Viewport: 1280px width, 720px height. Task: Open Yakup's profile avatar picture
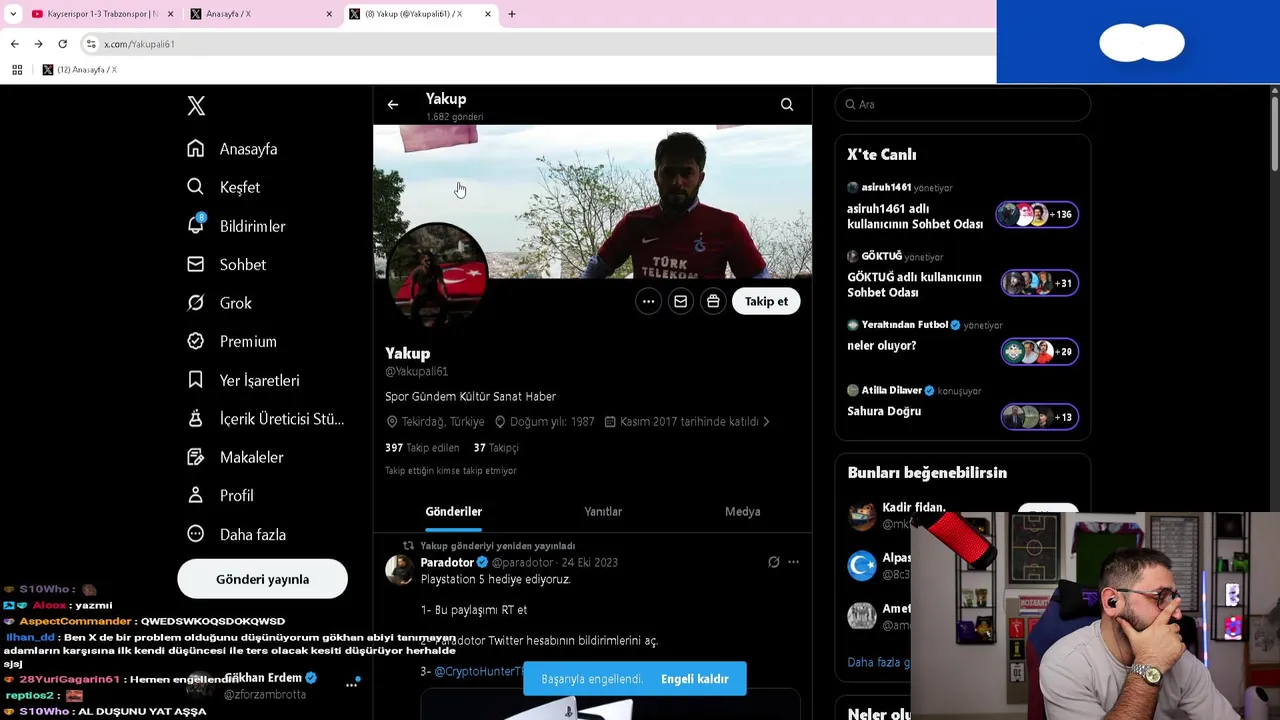point(437,272)
